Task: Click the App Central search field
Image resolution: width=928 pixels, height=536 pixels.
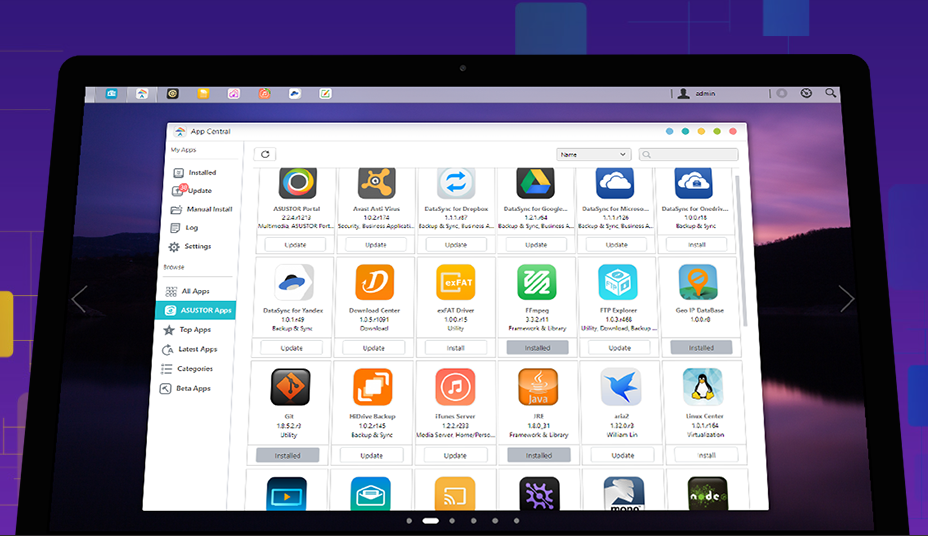Action: 689,154
